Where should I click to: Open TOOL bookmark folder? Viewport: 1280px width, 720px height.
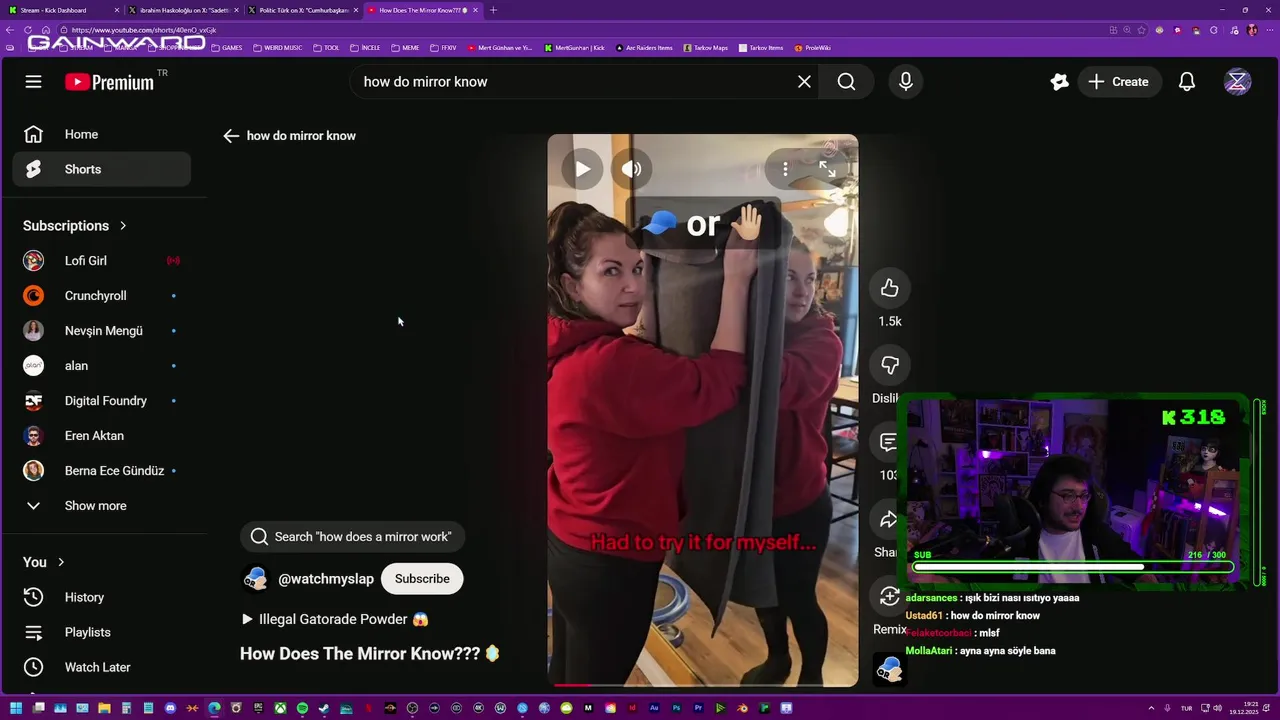[x=327, y=48]
